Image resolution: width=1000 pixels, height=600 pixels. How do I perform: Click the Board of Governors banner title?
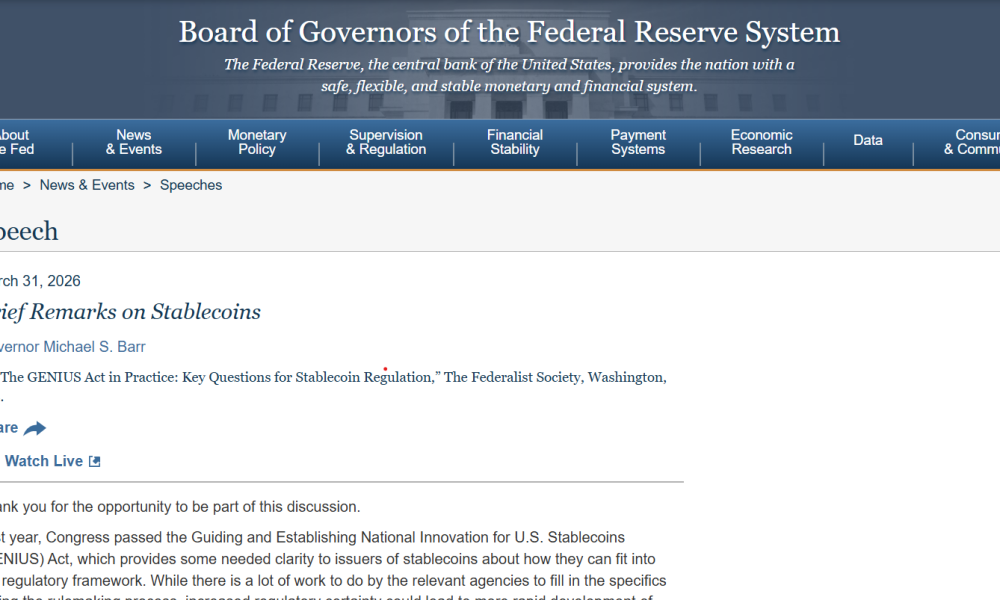click(x=508, y=32)
